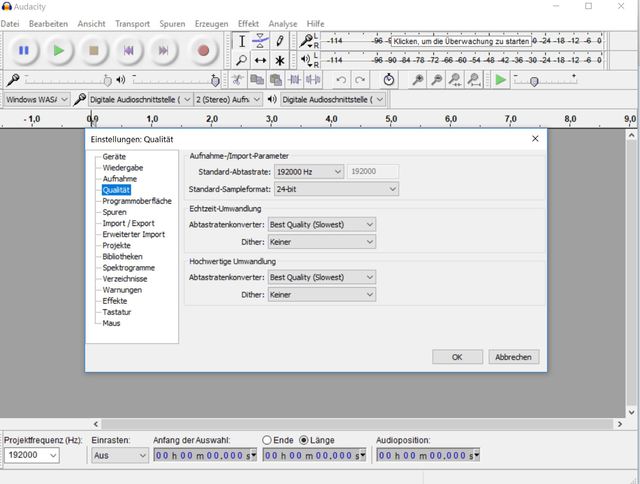Open 2 (Stereo) recording channels dropdown

[x=228, y=100]
